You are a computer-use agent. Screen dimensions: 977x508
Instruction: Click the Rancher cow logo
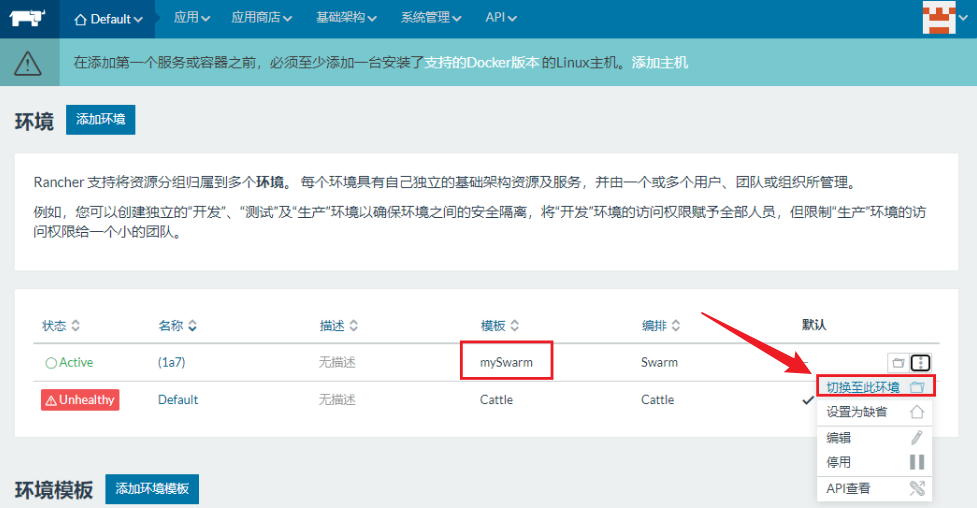click(27, 18)
